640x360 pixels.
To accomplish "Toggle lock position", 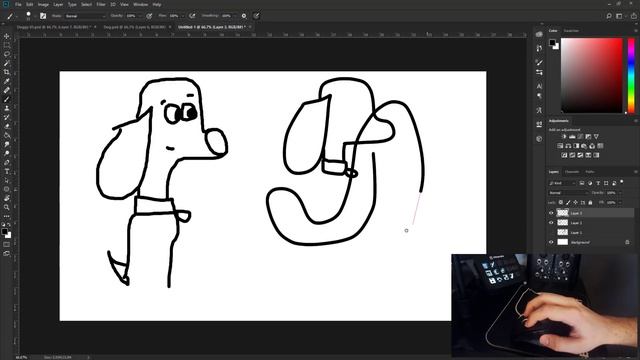I will click(x=576, y=202).
